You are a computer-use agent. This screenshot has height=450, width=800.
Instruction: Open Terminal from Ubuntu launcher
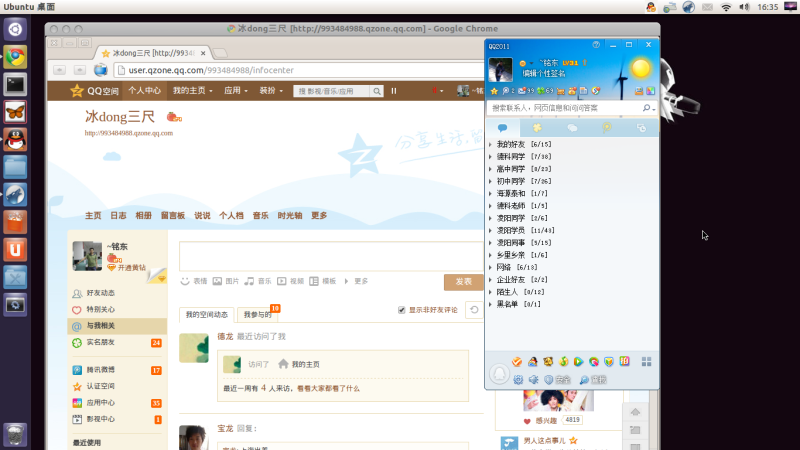pyautogui.click(x=15, y=84)
